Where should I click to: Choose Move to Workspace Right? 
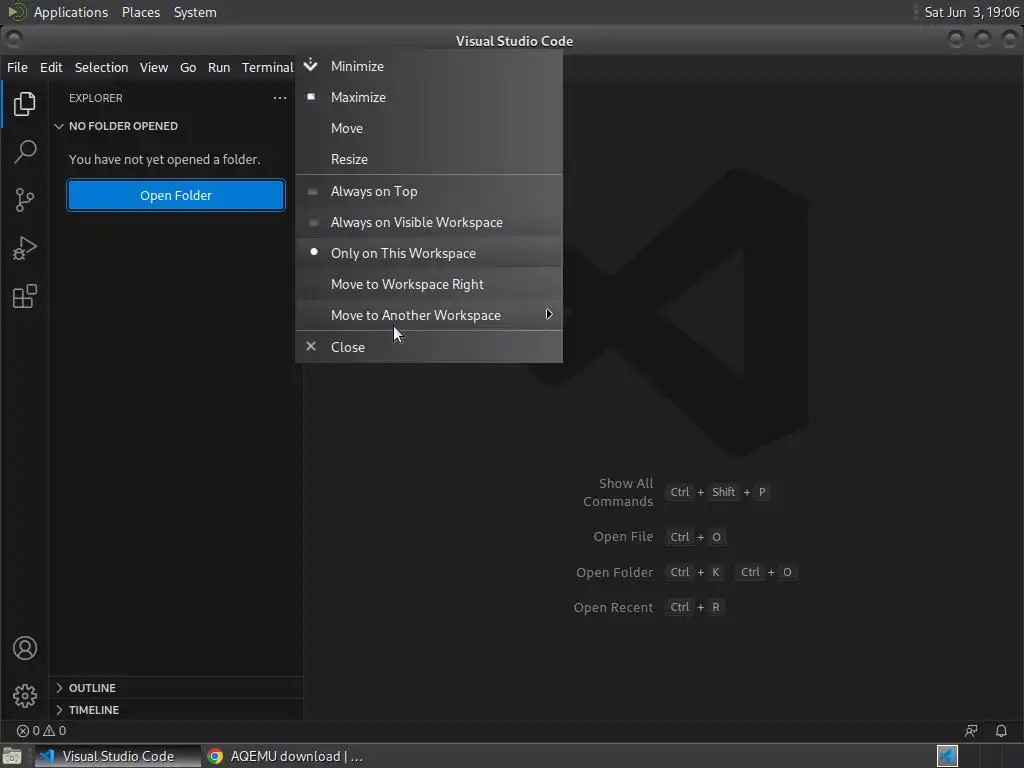(428, 284)
